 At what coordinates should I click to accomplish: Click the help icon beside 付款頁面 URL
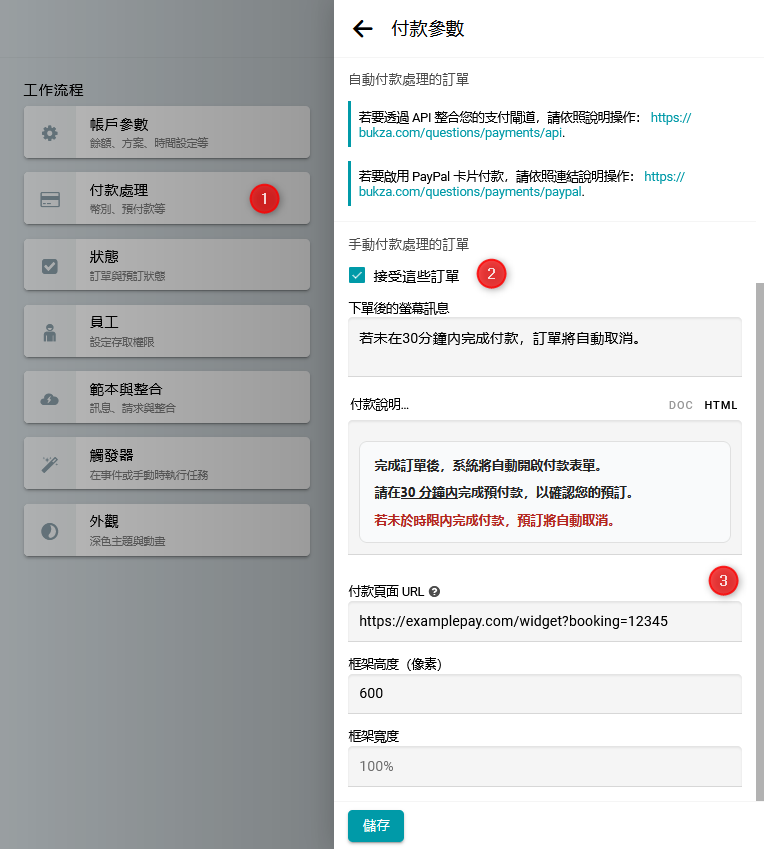434,591
